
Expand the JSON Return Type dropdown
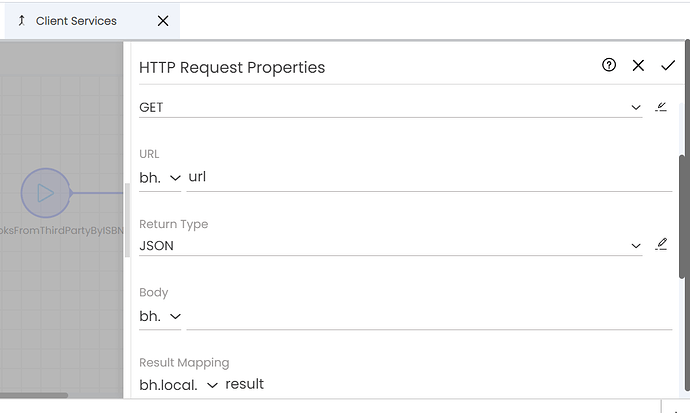[391, 245]
